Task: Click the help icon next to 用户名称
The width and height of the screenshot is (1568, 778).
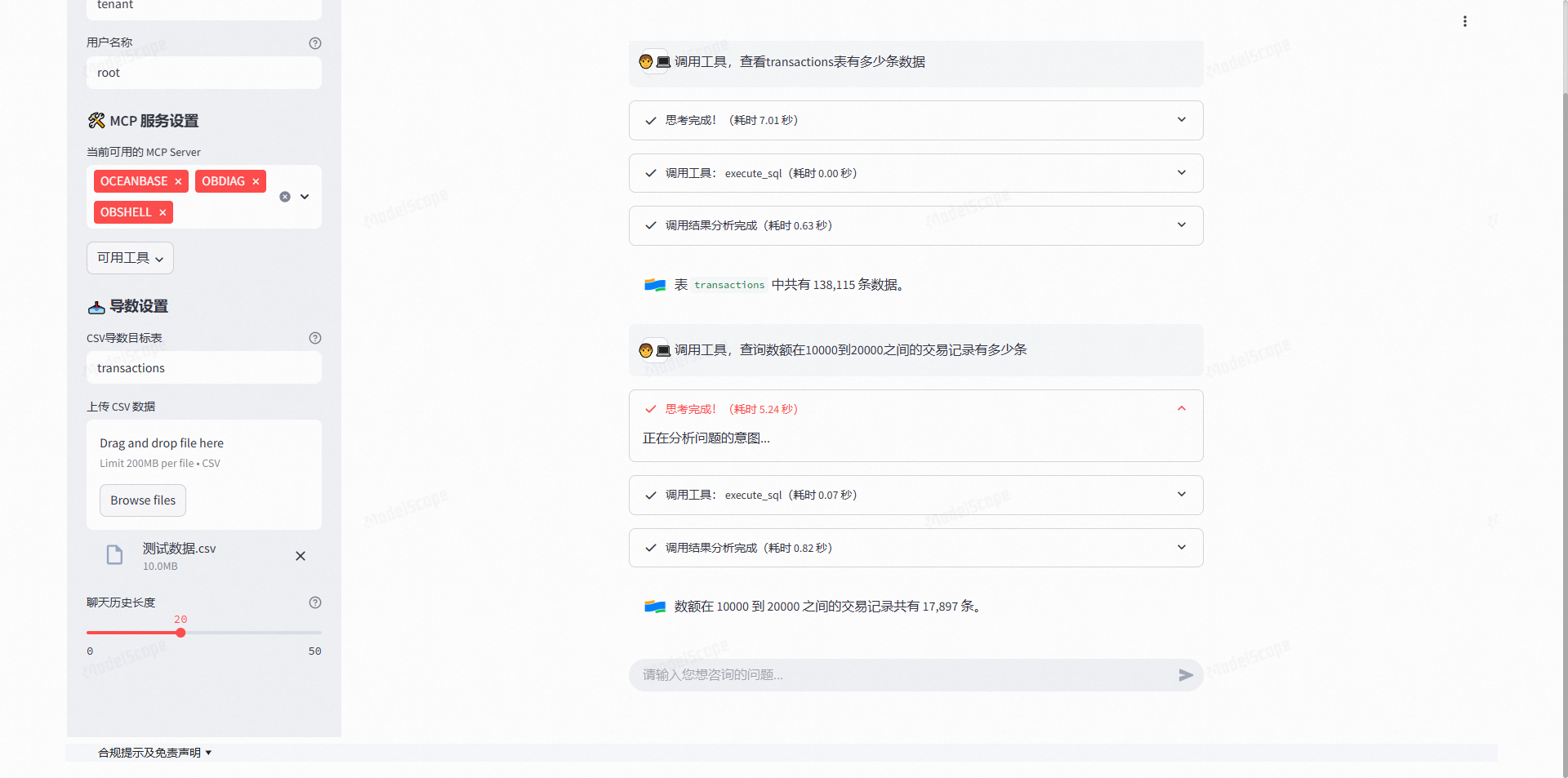Action: [x=315, y=43]
